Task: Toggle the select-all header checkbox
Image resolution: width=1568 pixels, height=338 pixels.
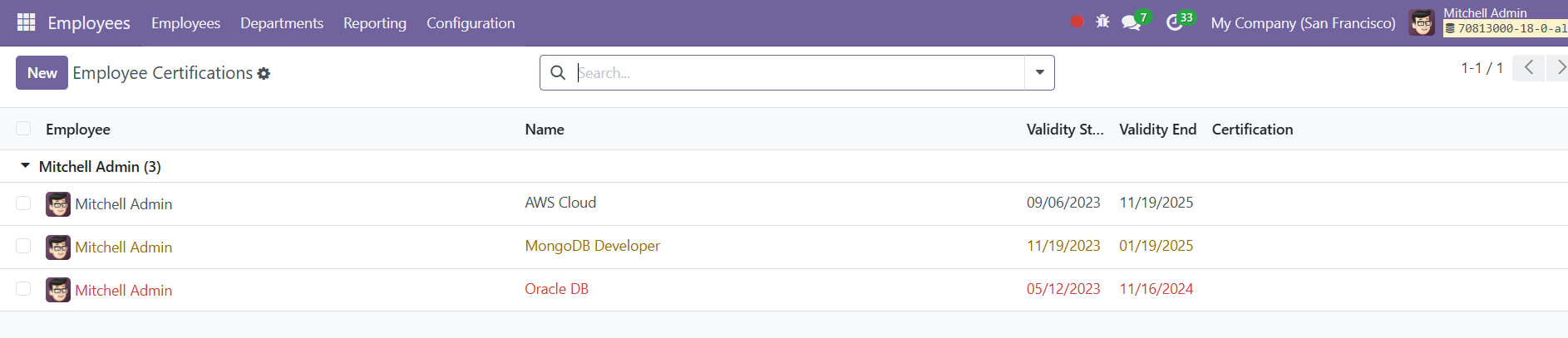Action: [23, 129]
